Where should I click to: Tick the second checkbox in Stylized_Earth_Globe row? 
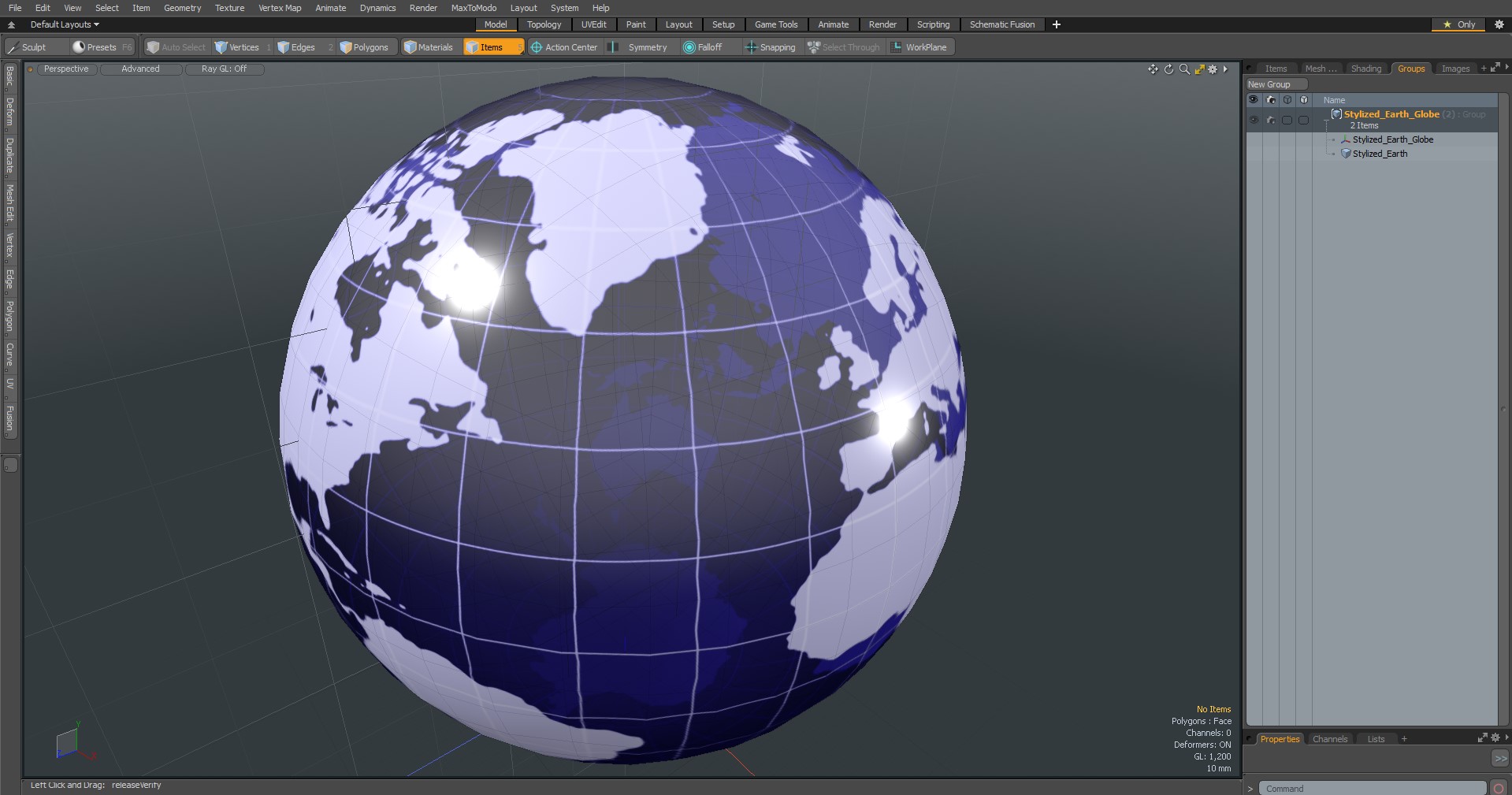[1303, 120]
